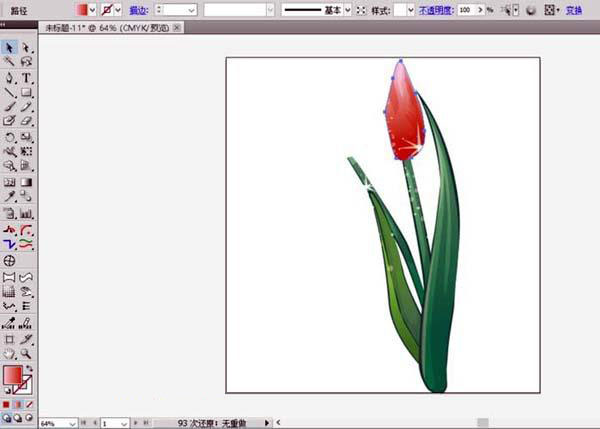The height and width of the screenshot is (429, 600).
Task: Click the 不透明度 opacity link
Action: coord(435,9)
